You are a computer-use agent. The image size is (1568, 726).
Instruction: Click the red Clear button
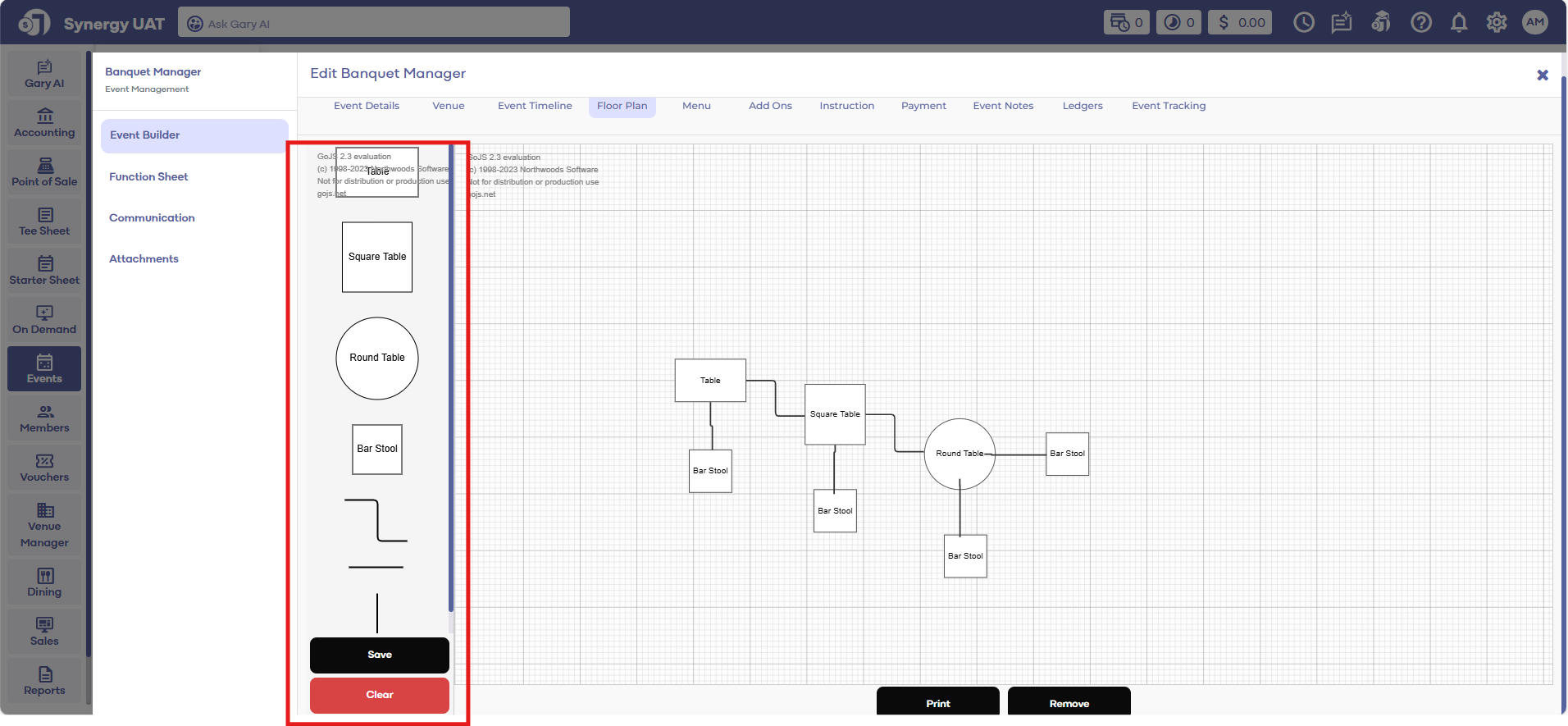click(x=379, y=695)
